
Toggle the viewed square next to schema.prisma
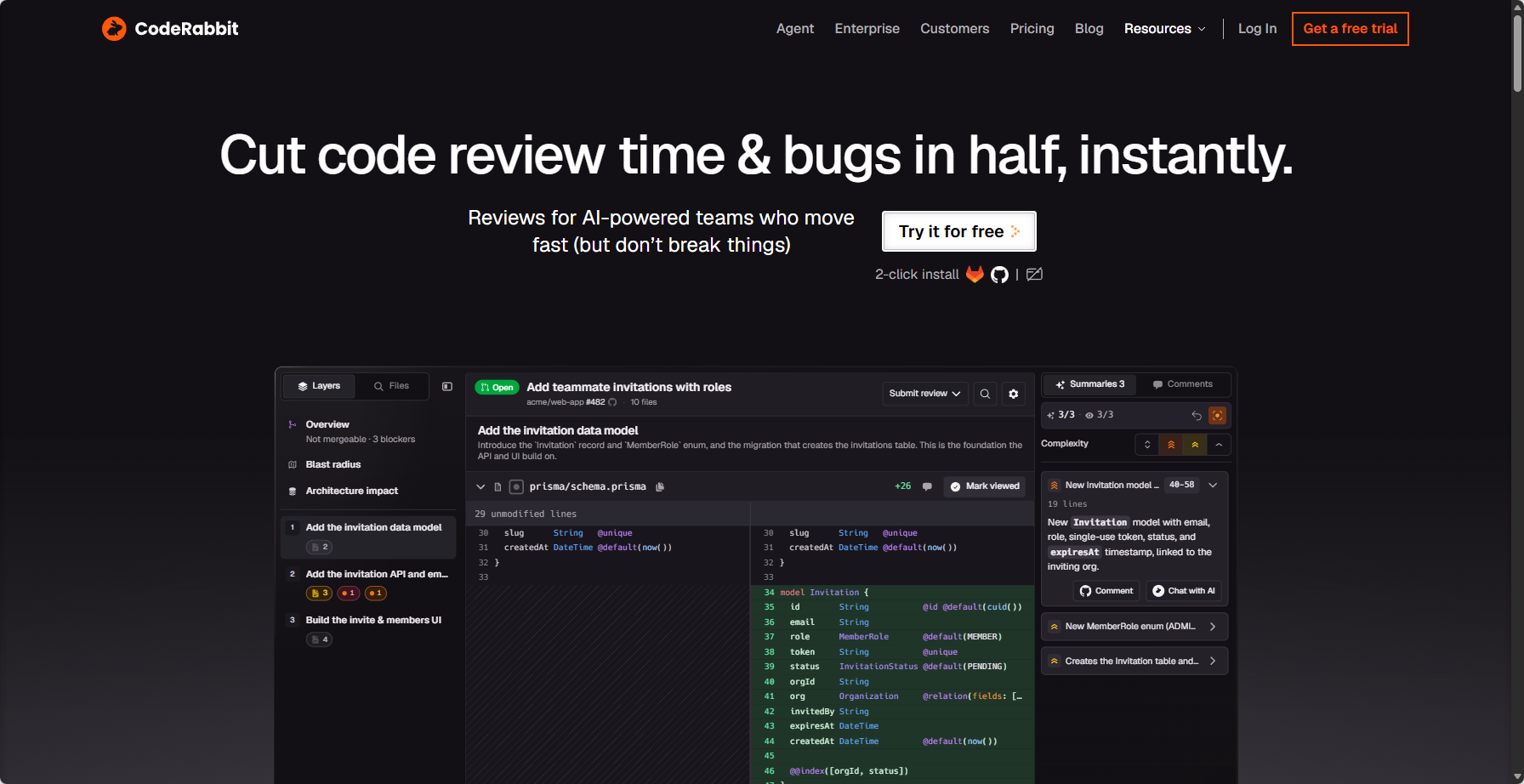[x=516, y=486]
